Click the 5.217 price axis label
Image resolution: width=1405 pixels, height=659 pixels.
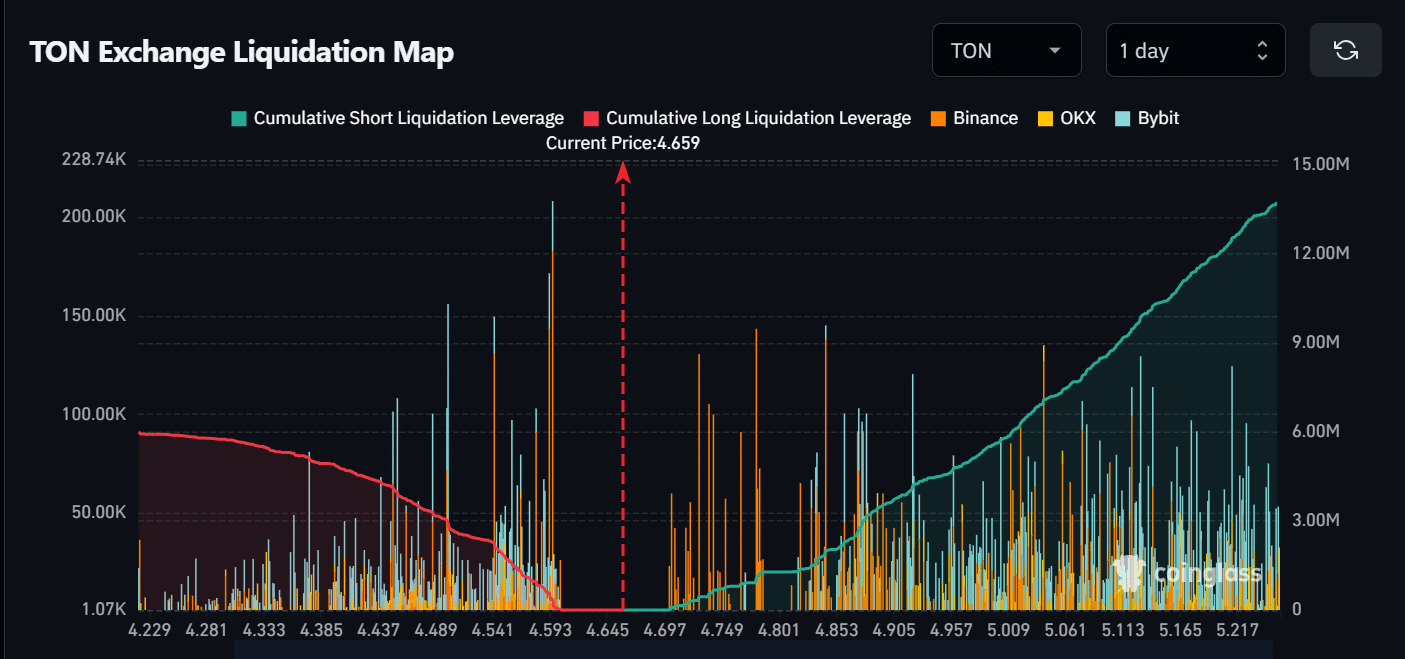[x=1237, y=630]
